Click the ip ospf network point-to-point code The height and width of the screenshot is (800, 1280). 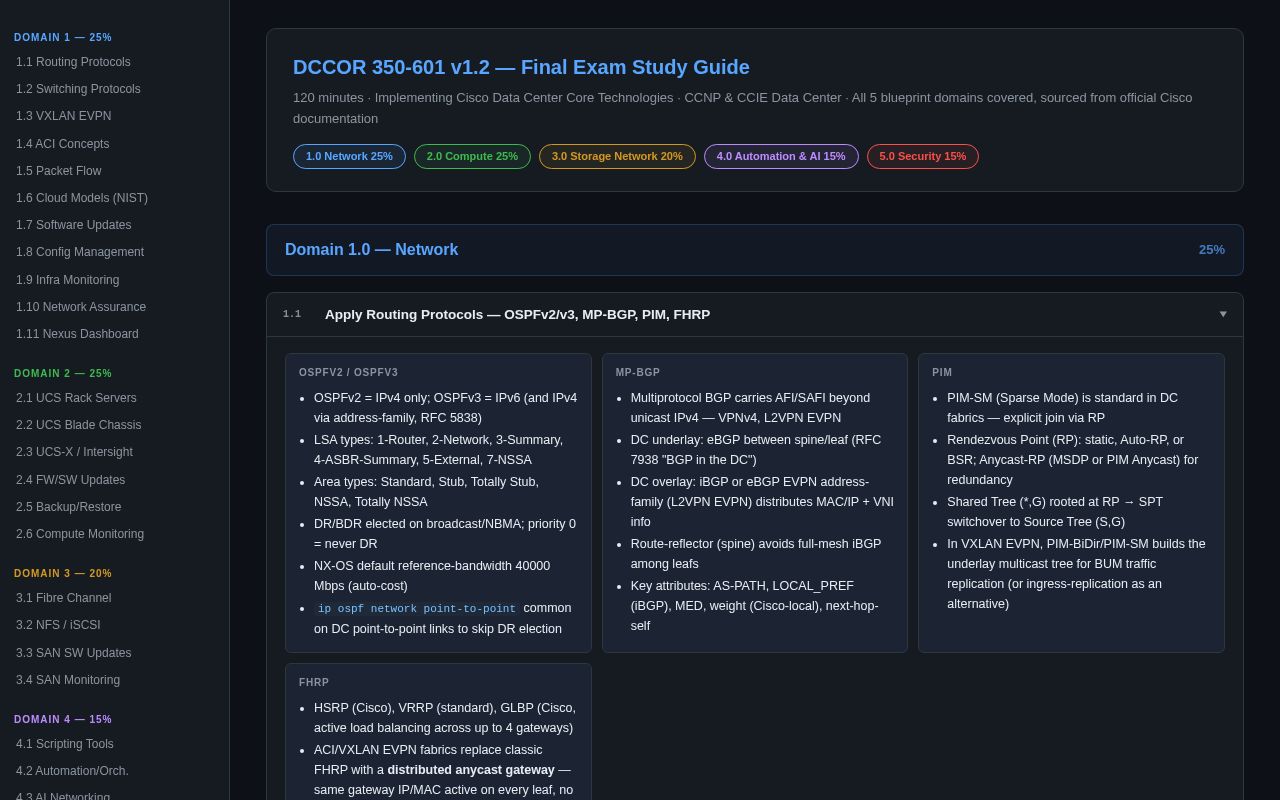[417, 609]
